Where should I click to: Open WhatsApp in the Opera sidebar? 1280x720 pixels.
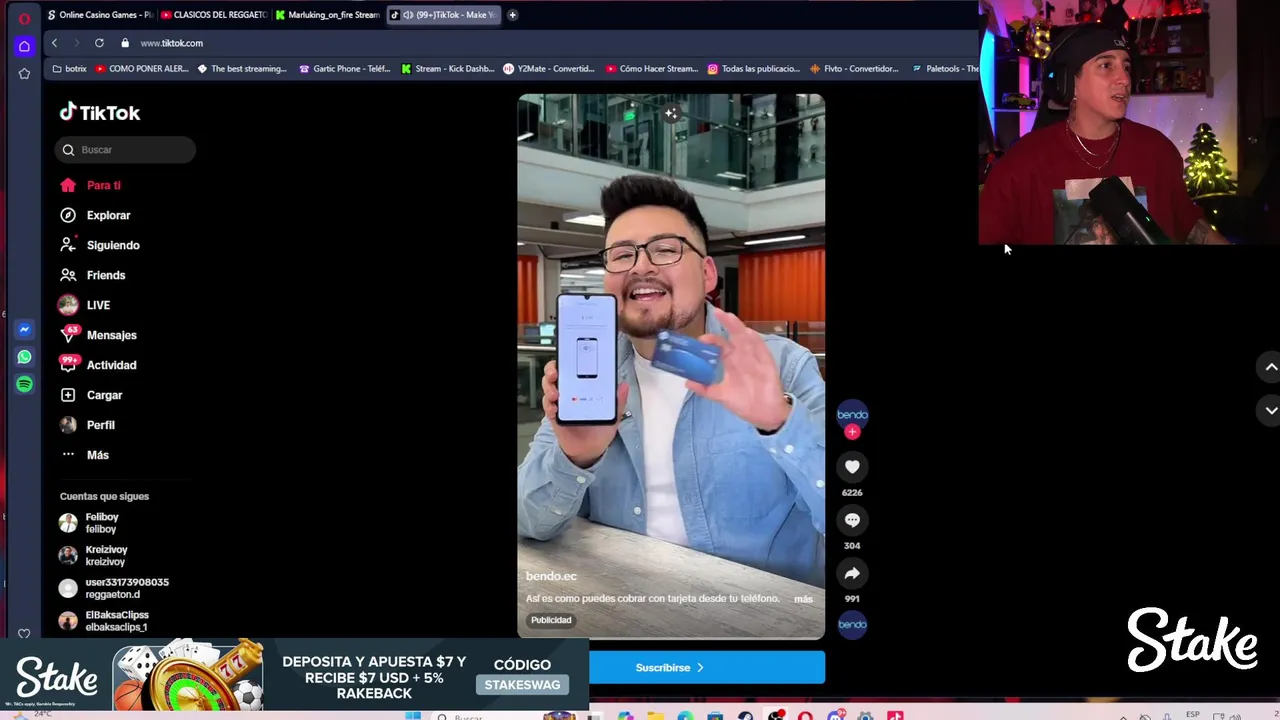click(x=24, y=356)
